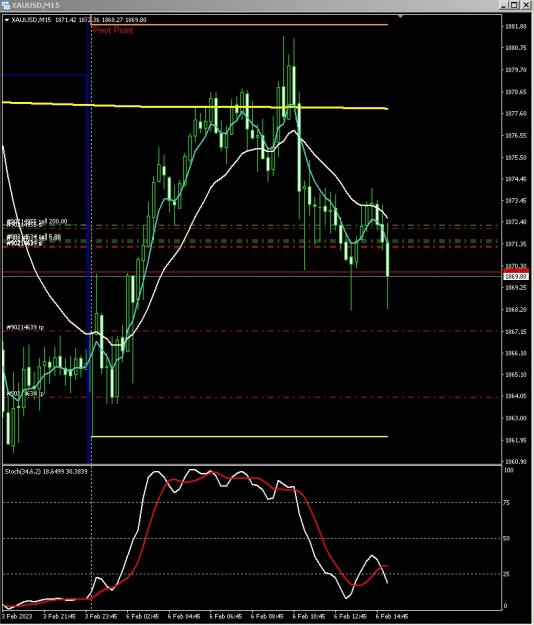Click the 3 Feb 21:45 time label
The image size is (534, 625).
pos(59,616)
